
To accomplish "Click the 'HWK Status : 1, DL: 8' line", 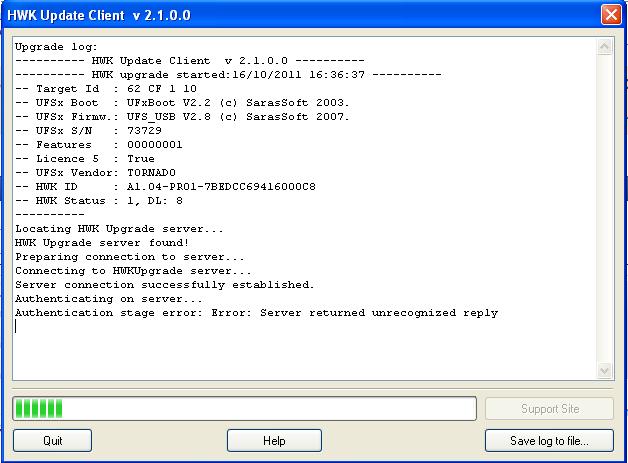I will click(99, 201).
